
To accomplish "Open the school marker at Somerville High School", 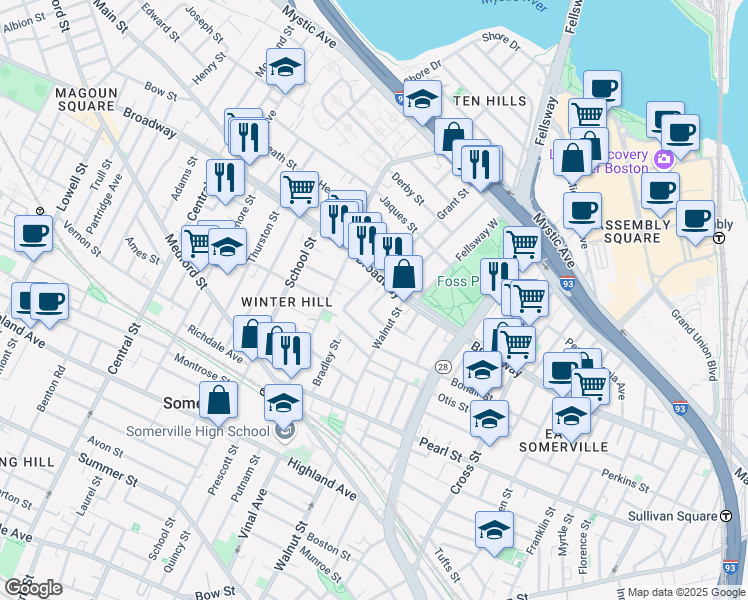I will click(283, 403).
